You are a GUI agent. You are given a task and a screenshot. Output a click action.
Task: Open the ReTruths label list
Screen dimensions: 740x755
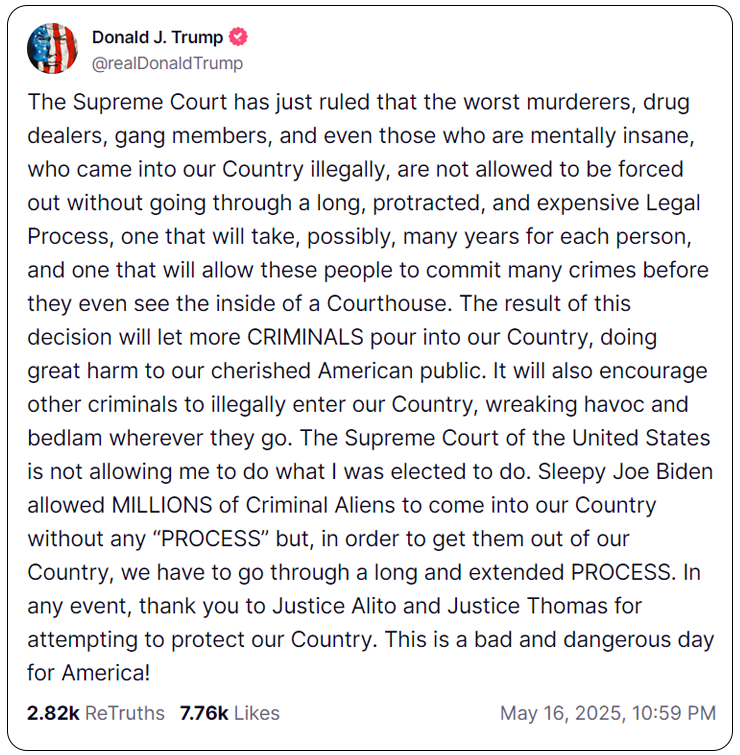[125, 713]
